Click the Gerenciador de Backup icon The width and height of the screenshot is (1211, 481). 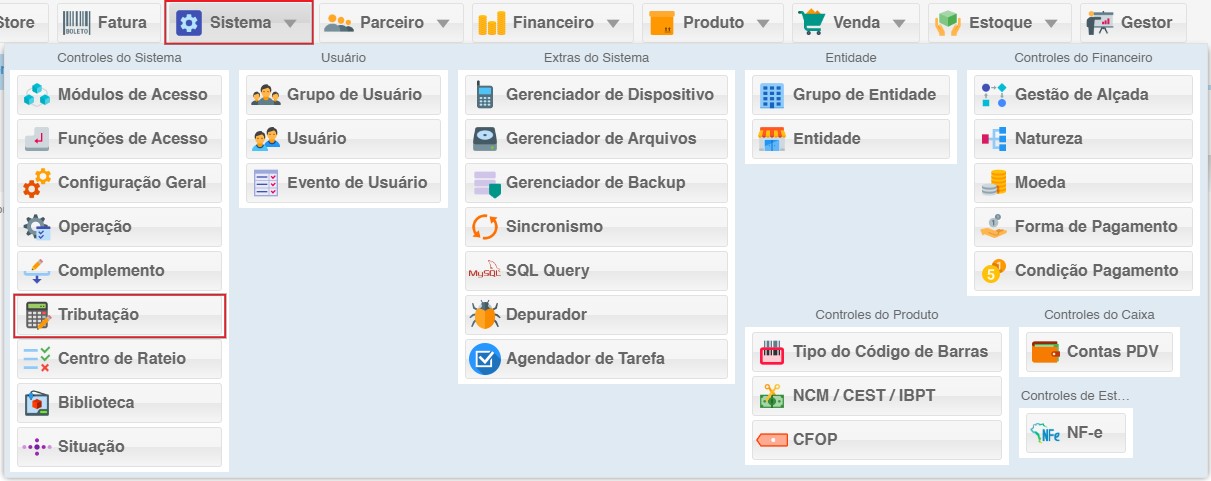[x=484, y=183]
